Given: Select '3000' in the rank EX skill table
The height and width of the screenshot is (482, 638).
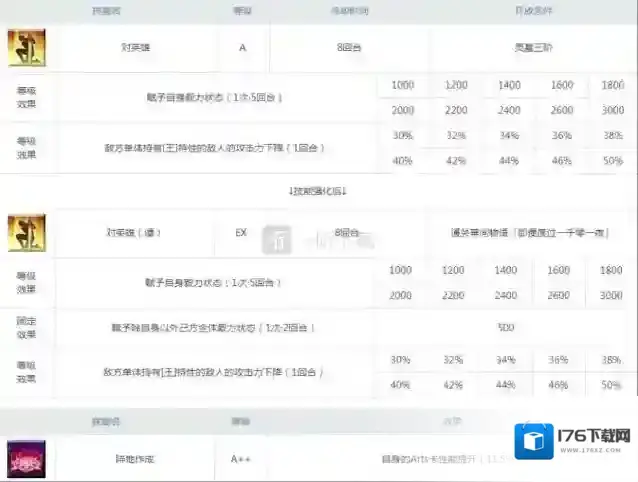Looking at the screenshot, I should click(611, 295).
